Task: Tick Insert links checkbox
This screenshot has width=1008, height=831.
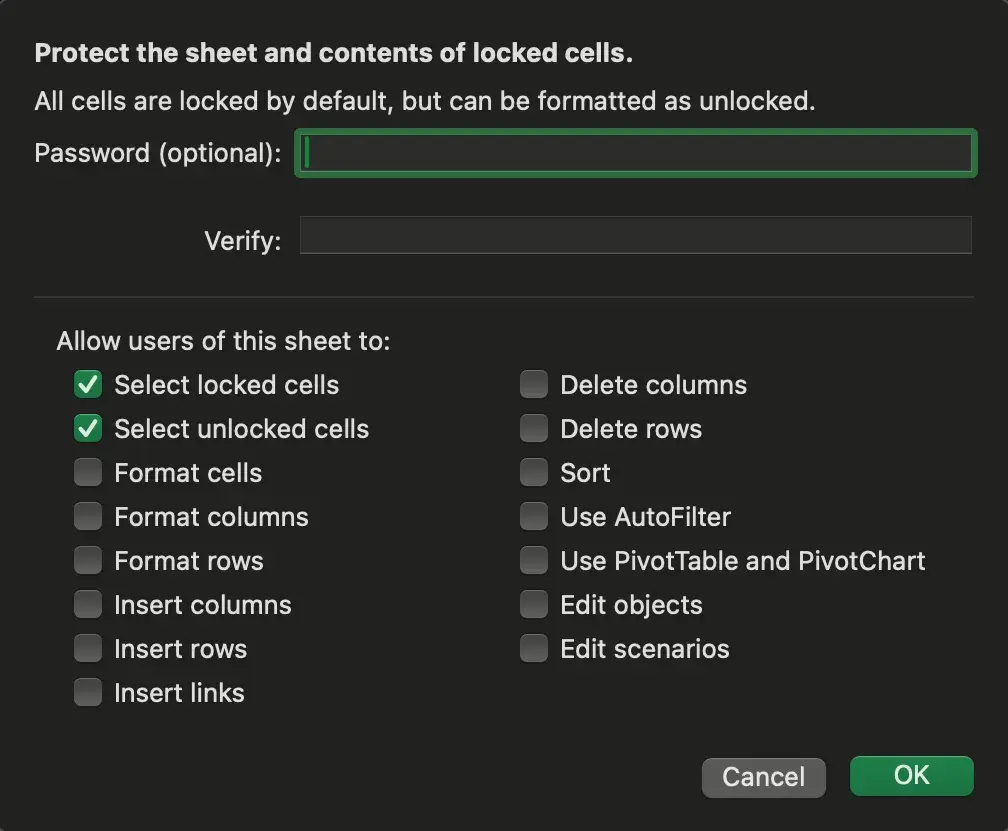Action: [88, 692]
